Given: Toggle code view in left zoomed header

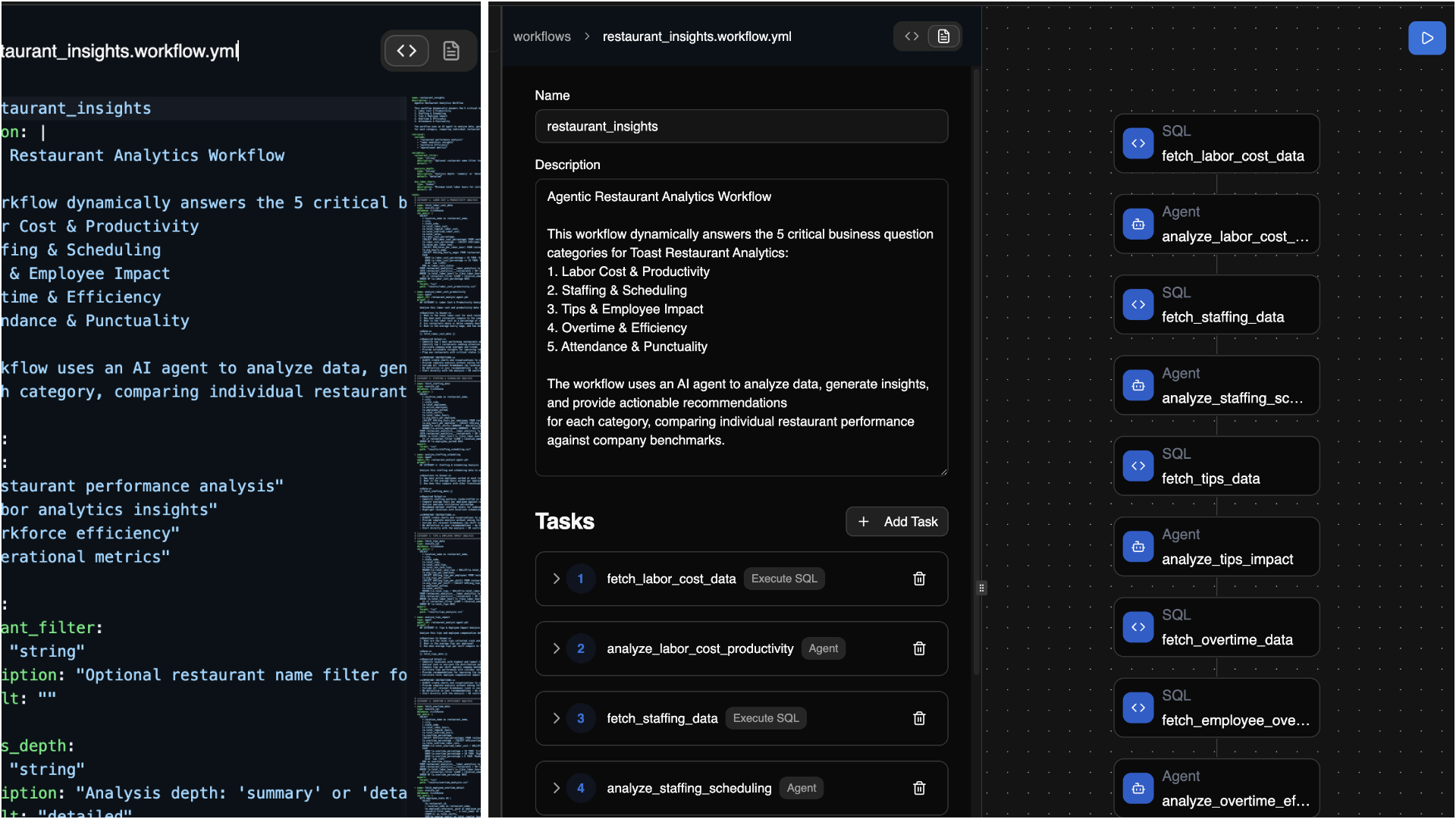Looking at the screenshot, I should 406,51.
